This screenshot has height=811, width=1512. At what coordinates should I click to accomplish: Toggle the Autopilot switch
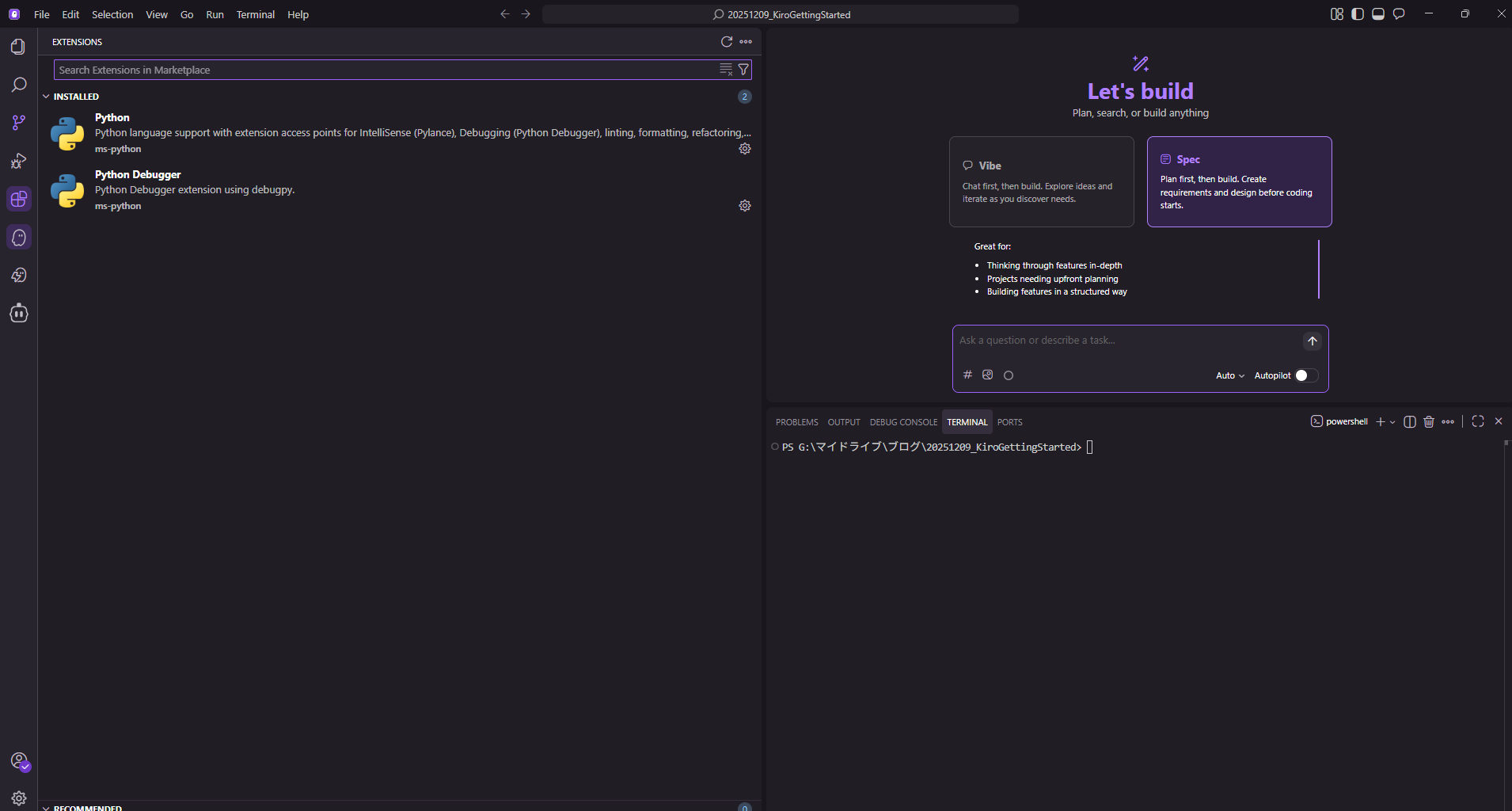click(x=1306, y=375)
